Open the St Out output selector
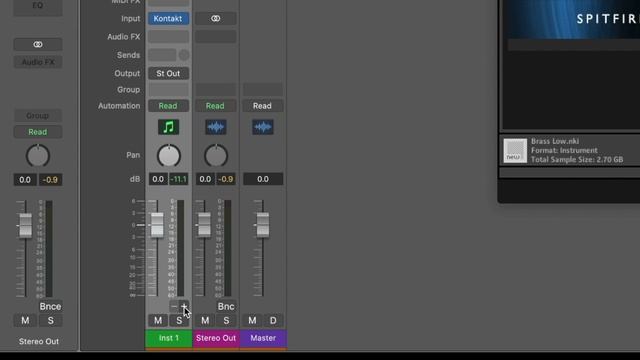The image size is (640, 360). pyautogui.click(x=168, y=73)
